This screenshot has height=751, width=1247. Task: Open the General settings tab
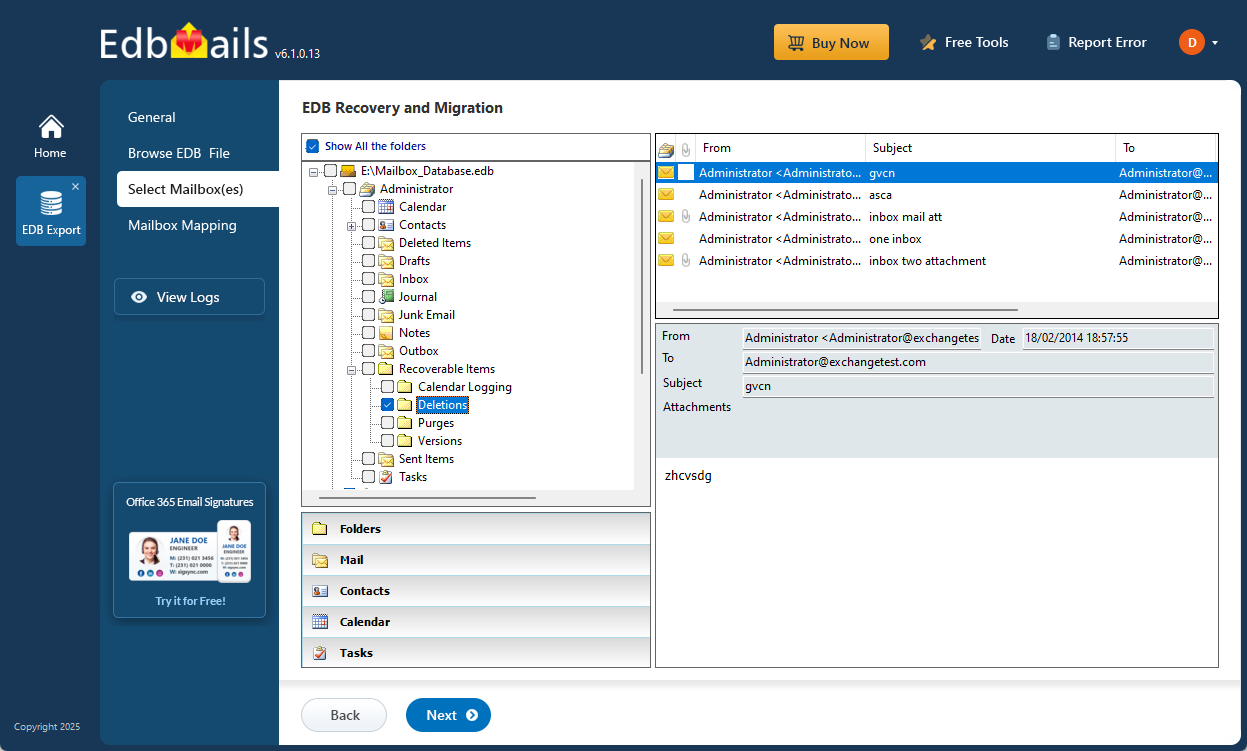click(x=152, y=117)
